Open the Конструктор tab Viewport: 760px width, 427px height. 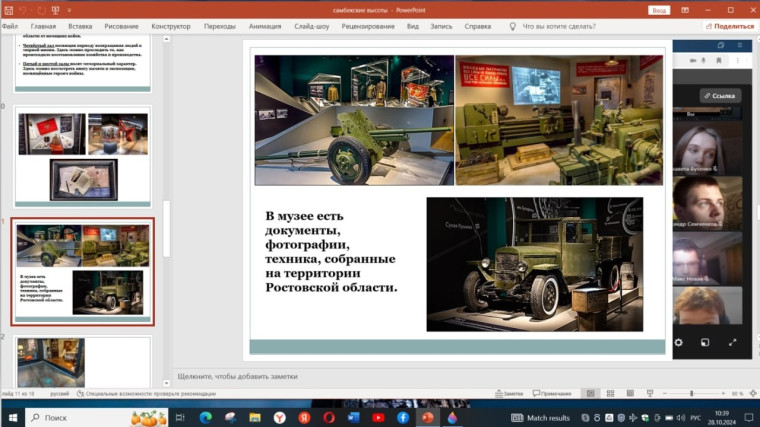click(x=171, y=26)
